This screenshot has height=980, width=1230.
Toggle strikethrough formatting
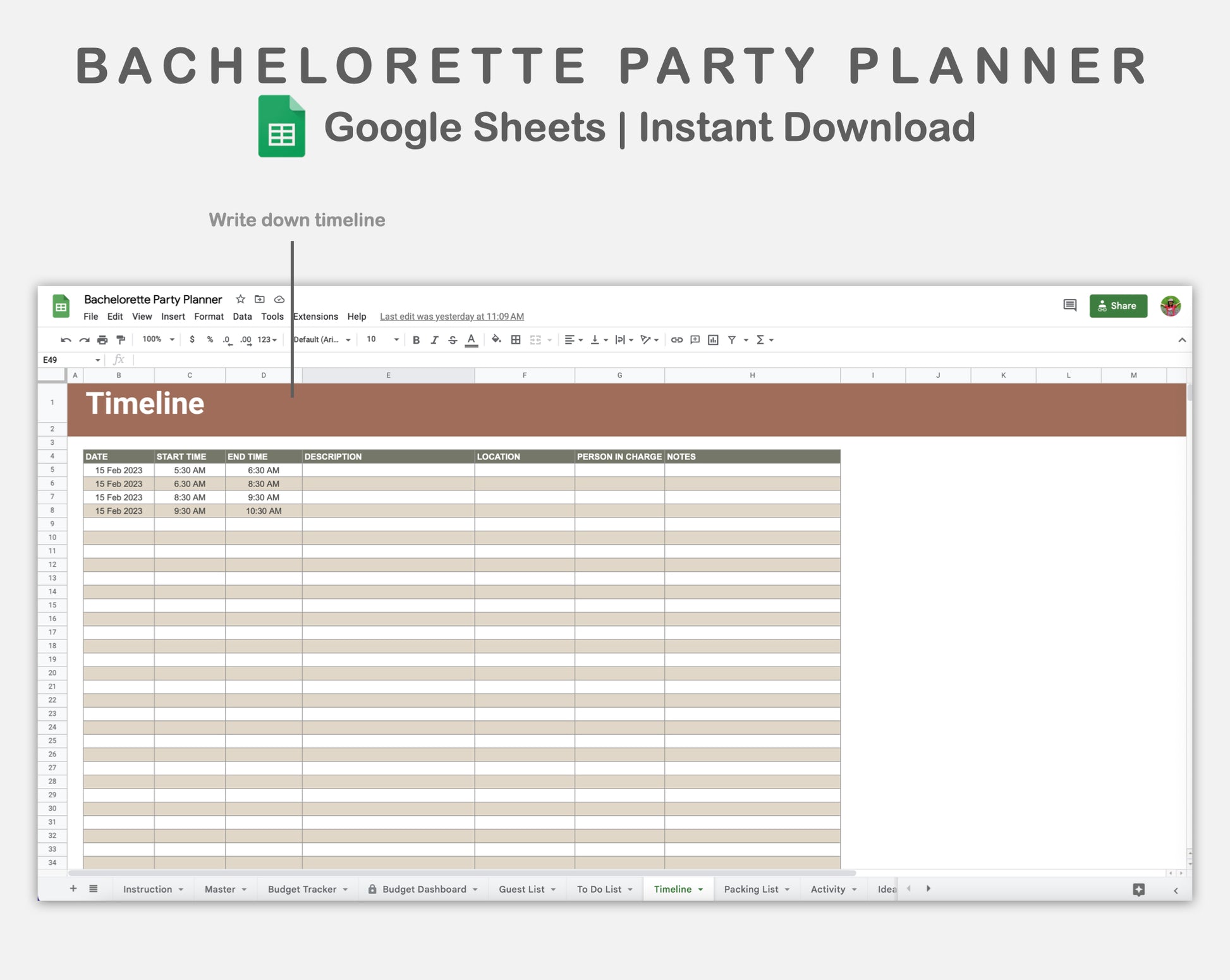click(x=453, y=340)
